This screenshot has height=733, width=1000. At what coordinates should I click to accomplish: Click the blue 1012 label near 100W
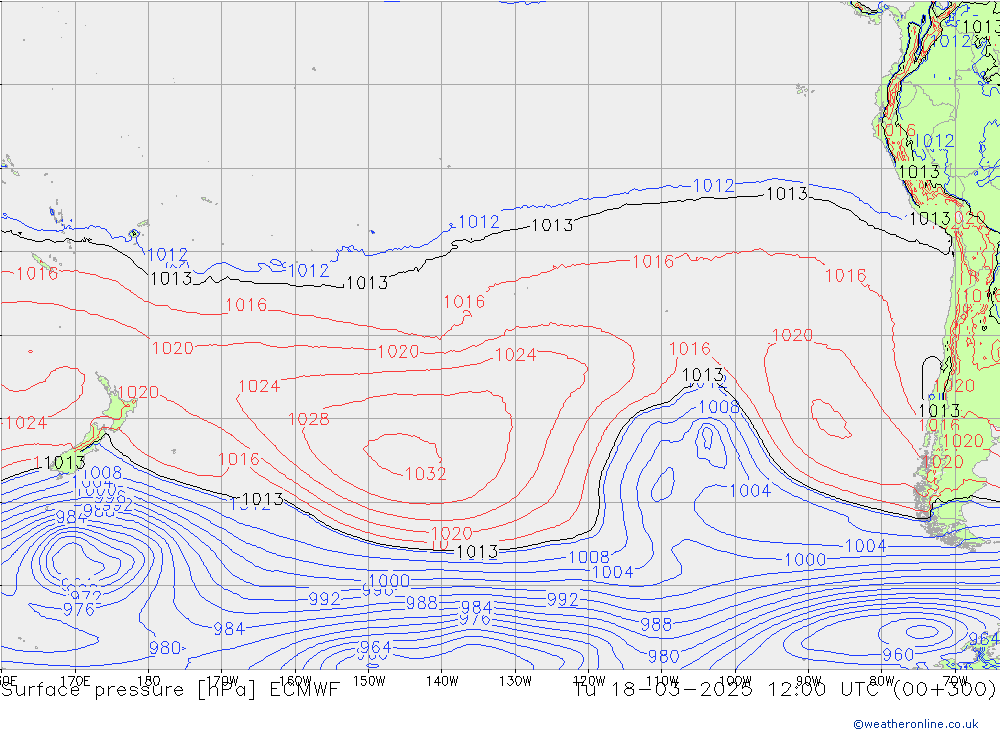click(x=714, y=186)
